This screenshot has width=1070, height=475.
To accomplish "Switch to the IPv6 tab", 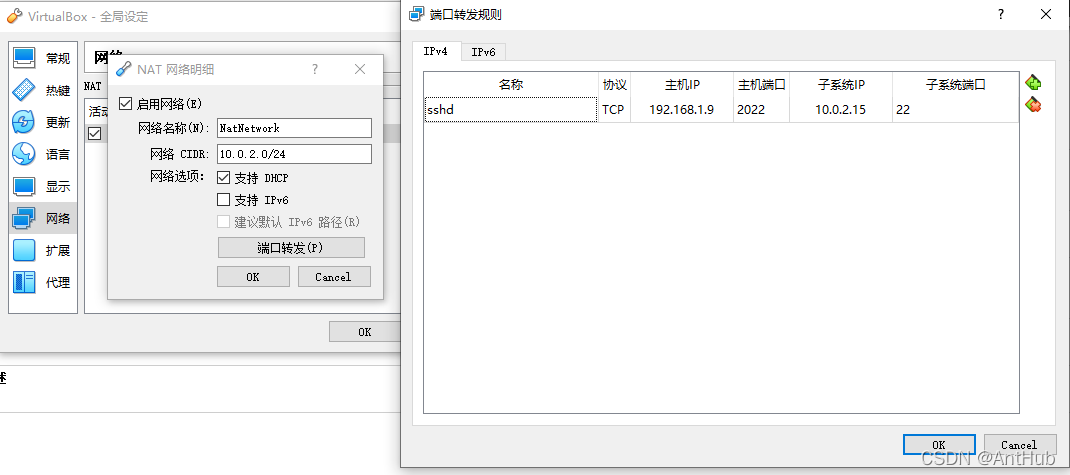I will 483,52.
